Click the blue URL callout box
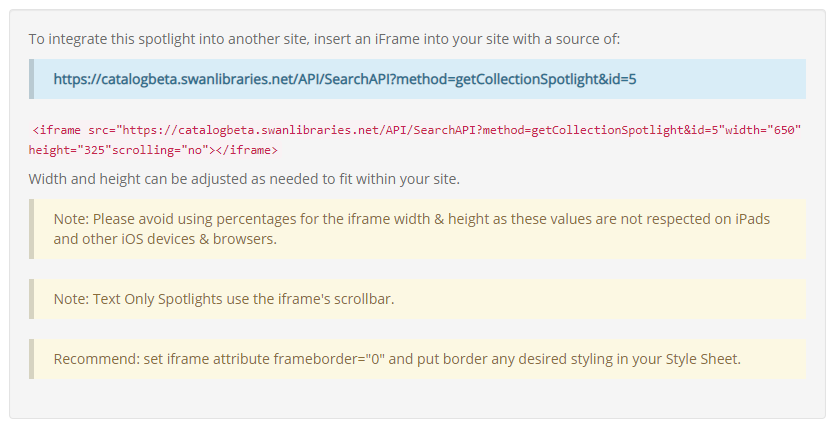832x426 pixels. pos(417,79)
